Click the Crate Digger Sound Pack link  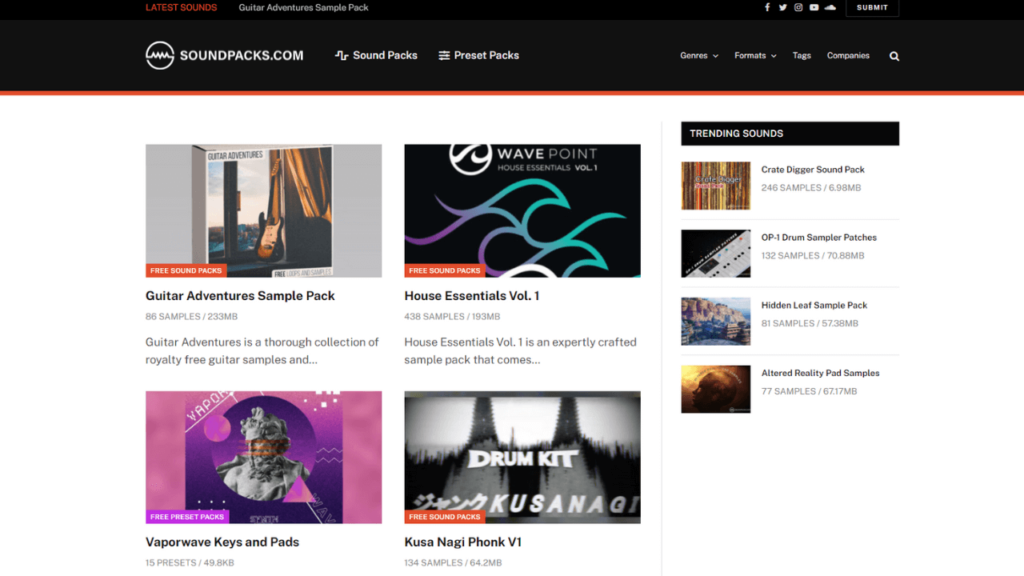coord(812,169)
